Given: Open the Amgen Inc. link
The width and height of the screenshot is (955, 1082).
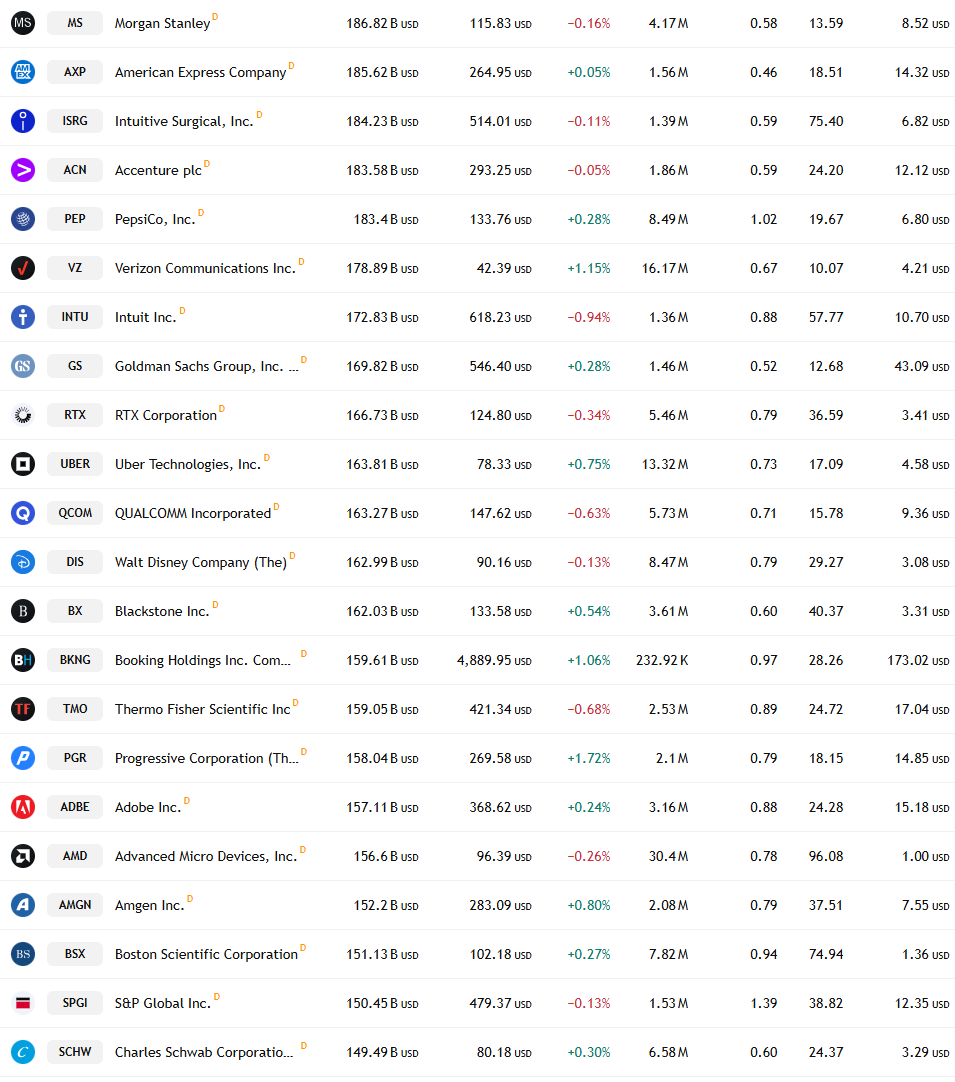Looking at the screenshot, I should [149, 905].
